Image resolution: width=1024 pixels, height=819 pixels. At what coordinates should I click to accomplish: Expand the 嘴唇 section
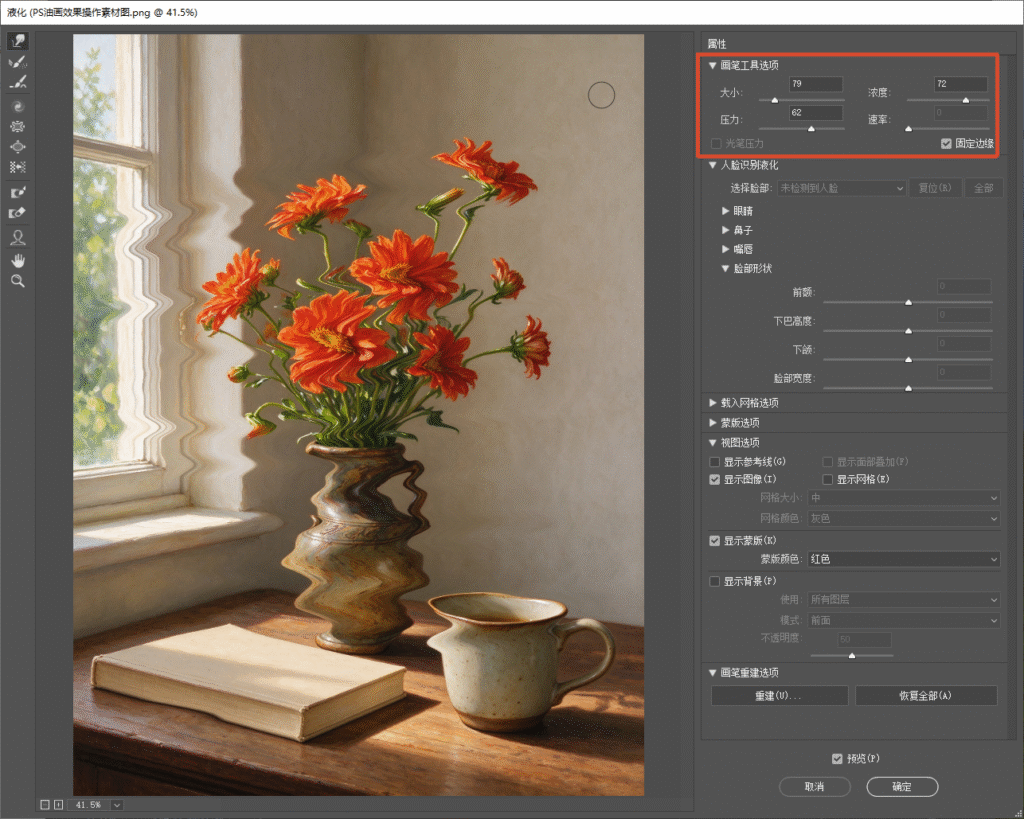[x=725, y=249]
